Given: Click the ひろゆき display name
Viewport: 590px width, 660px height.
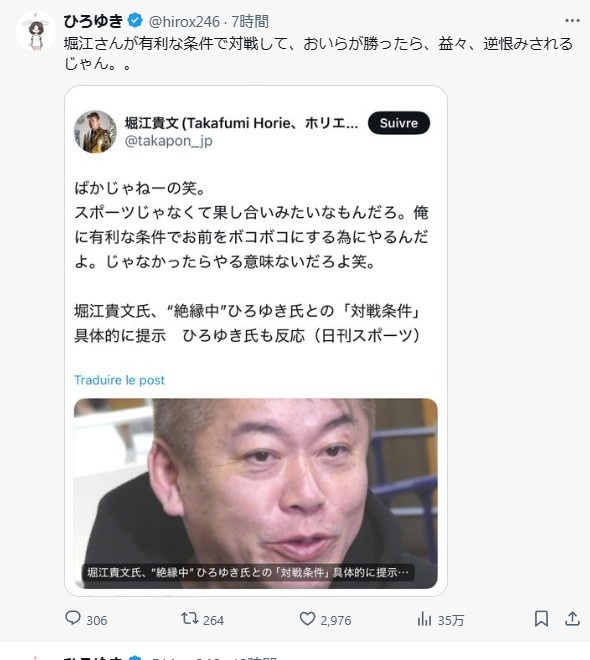Looking at the screenshot, I should click(x=93, y=21).
